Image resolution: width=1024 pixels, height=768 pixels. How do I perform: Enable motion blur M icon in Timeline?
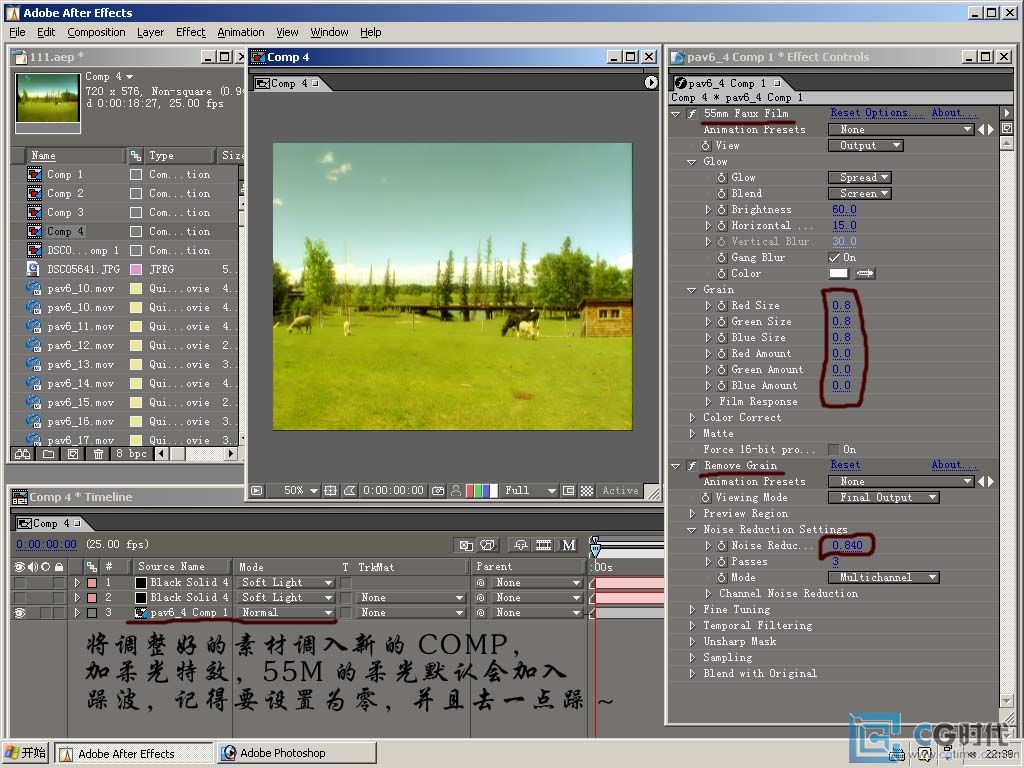[569, 545]
